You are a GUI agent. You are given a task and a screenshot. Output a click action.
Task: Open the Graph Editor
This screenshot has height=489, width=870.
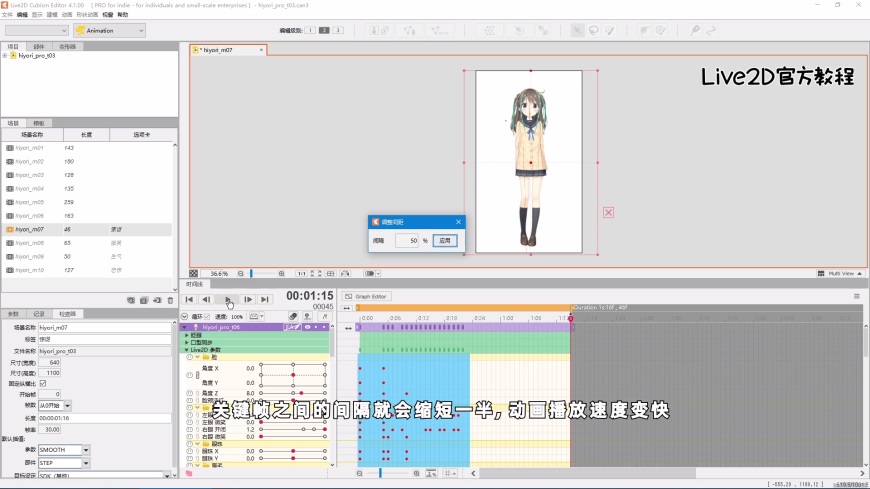[x=366, y=296]
